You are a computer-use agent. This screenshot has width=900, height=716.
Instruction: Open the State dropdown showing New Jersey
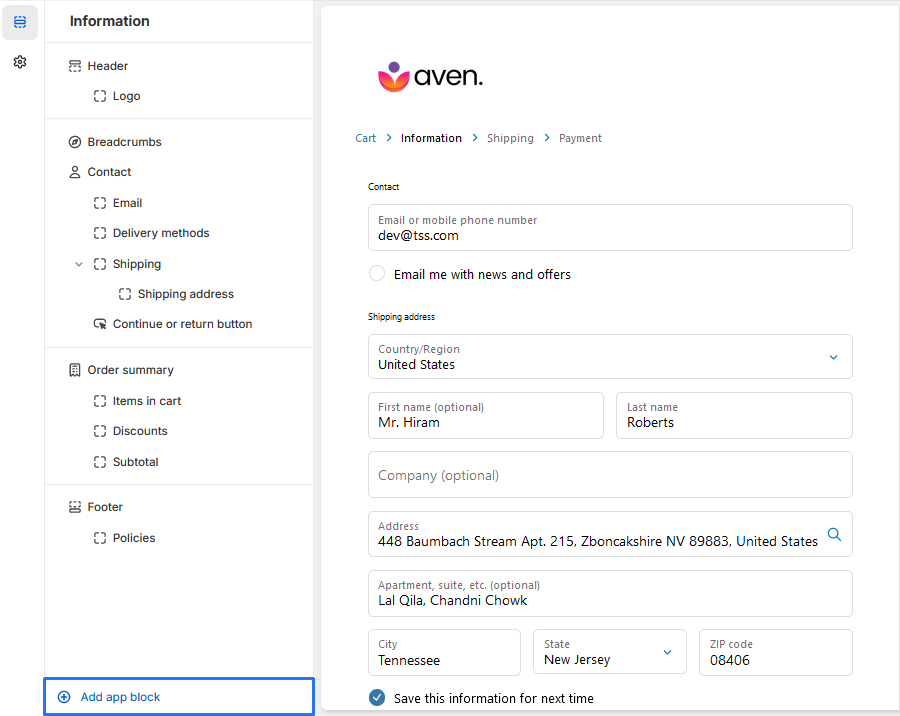pos(668,651)
